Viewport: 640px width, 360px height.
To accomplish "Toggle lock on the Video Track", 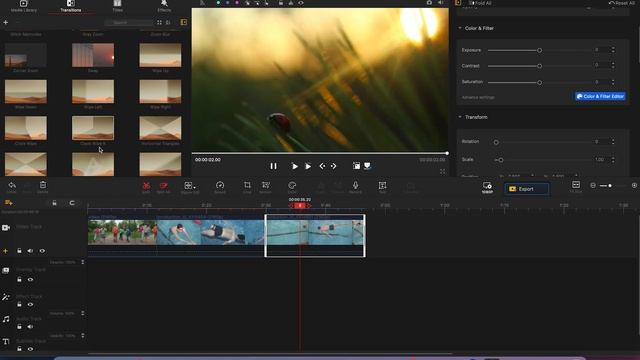I will pyautogui.click(x=19, y=251).
